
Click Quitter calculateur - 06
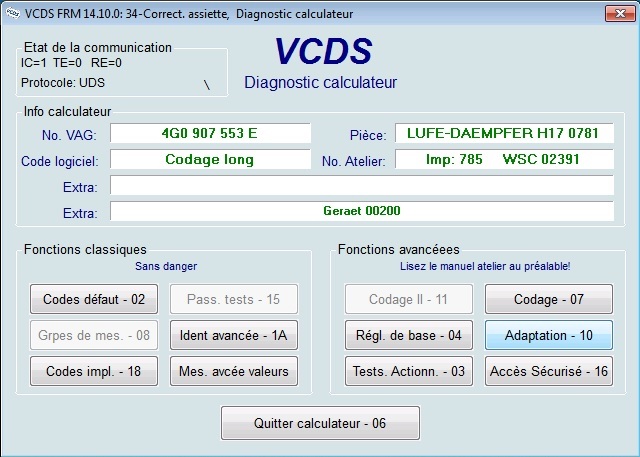pyautogui.click(x=321, y=423)
